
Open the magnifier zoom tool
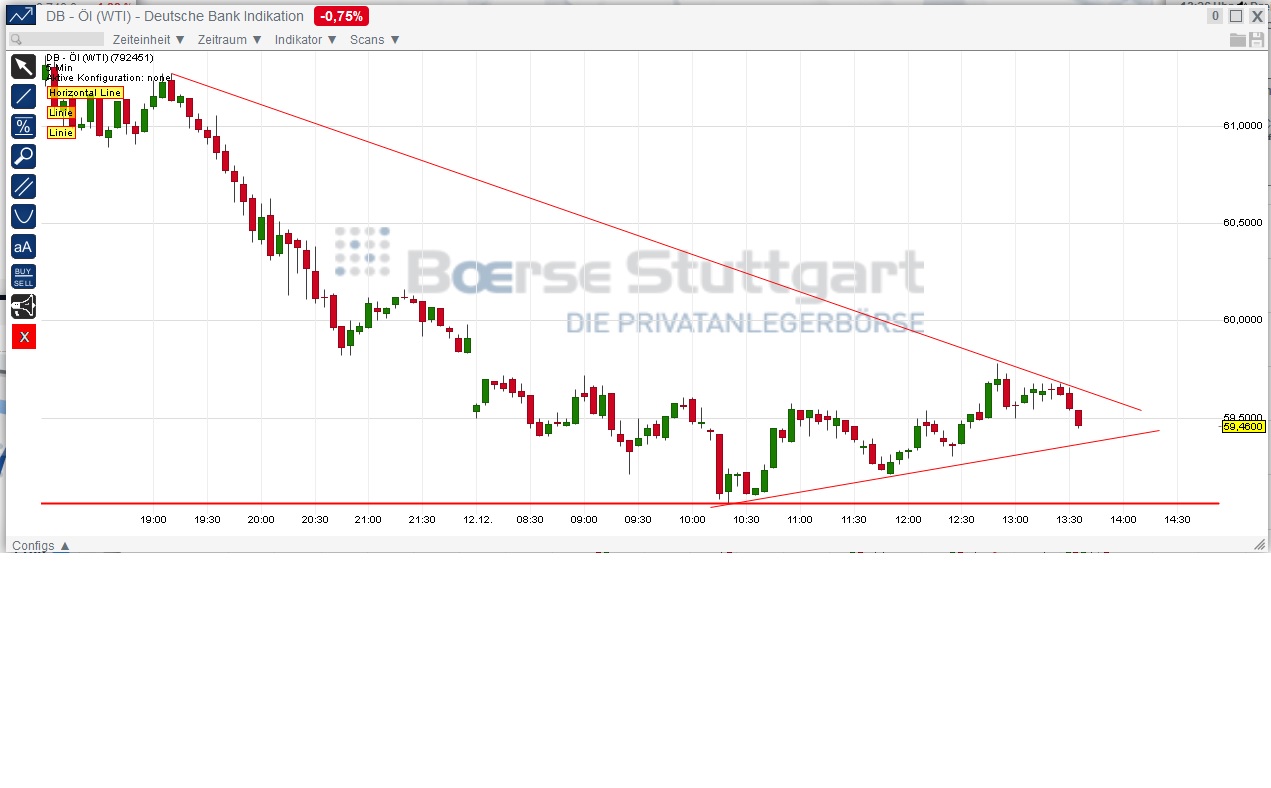pos(22,156)
